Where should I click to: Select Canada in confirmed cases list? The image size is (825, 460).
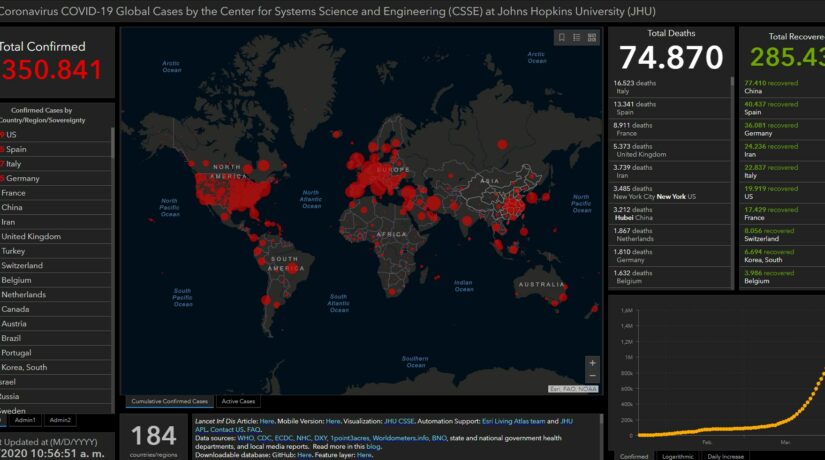55,309
